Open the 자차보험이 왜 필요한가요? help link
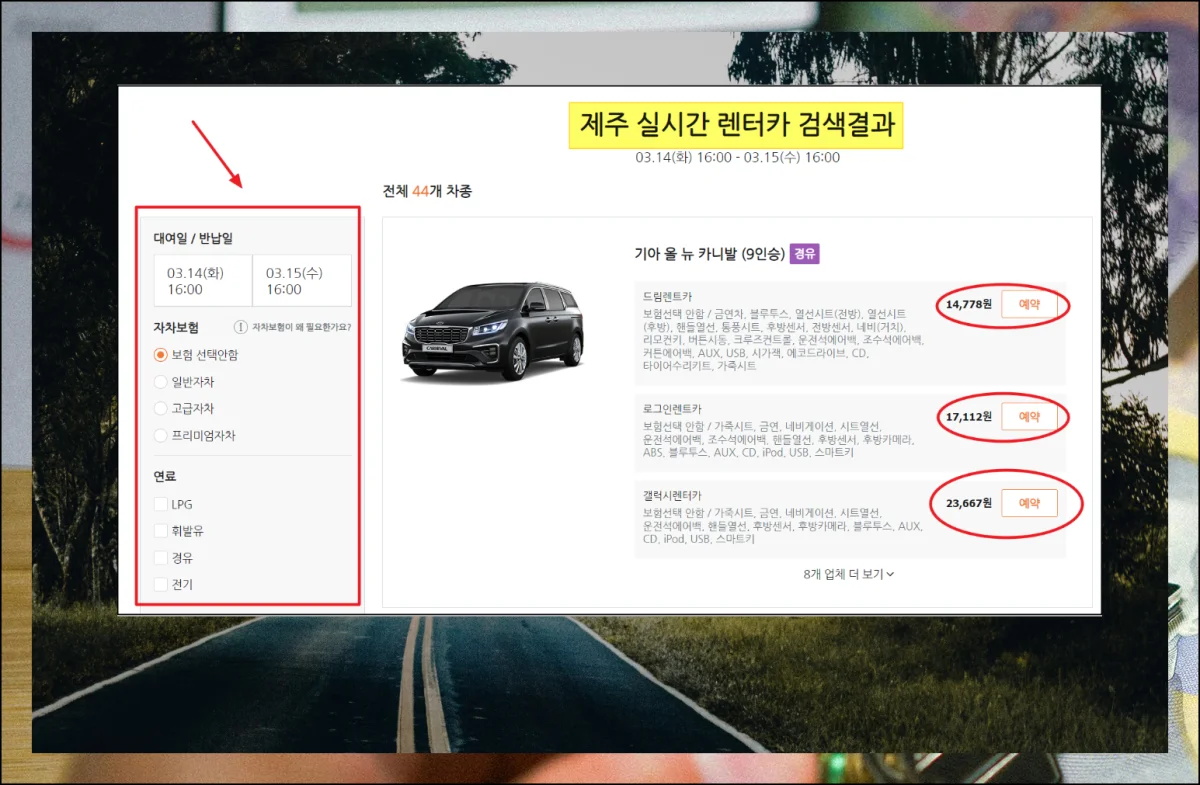The image size is (1200, 785). pos(301,327)
